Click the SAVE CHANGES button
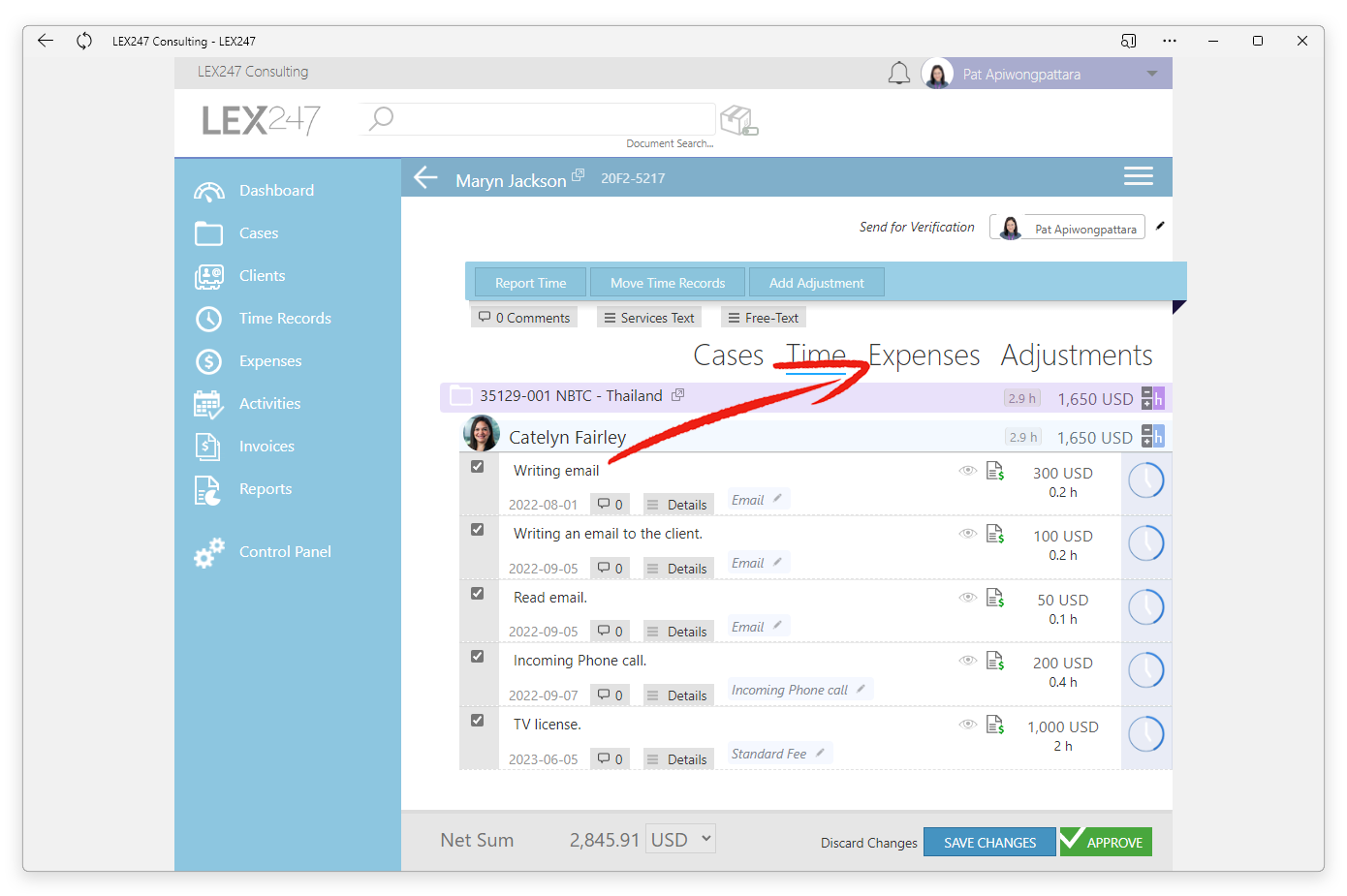1347x896 pixels. coord(989,842)
